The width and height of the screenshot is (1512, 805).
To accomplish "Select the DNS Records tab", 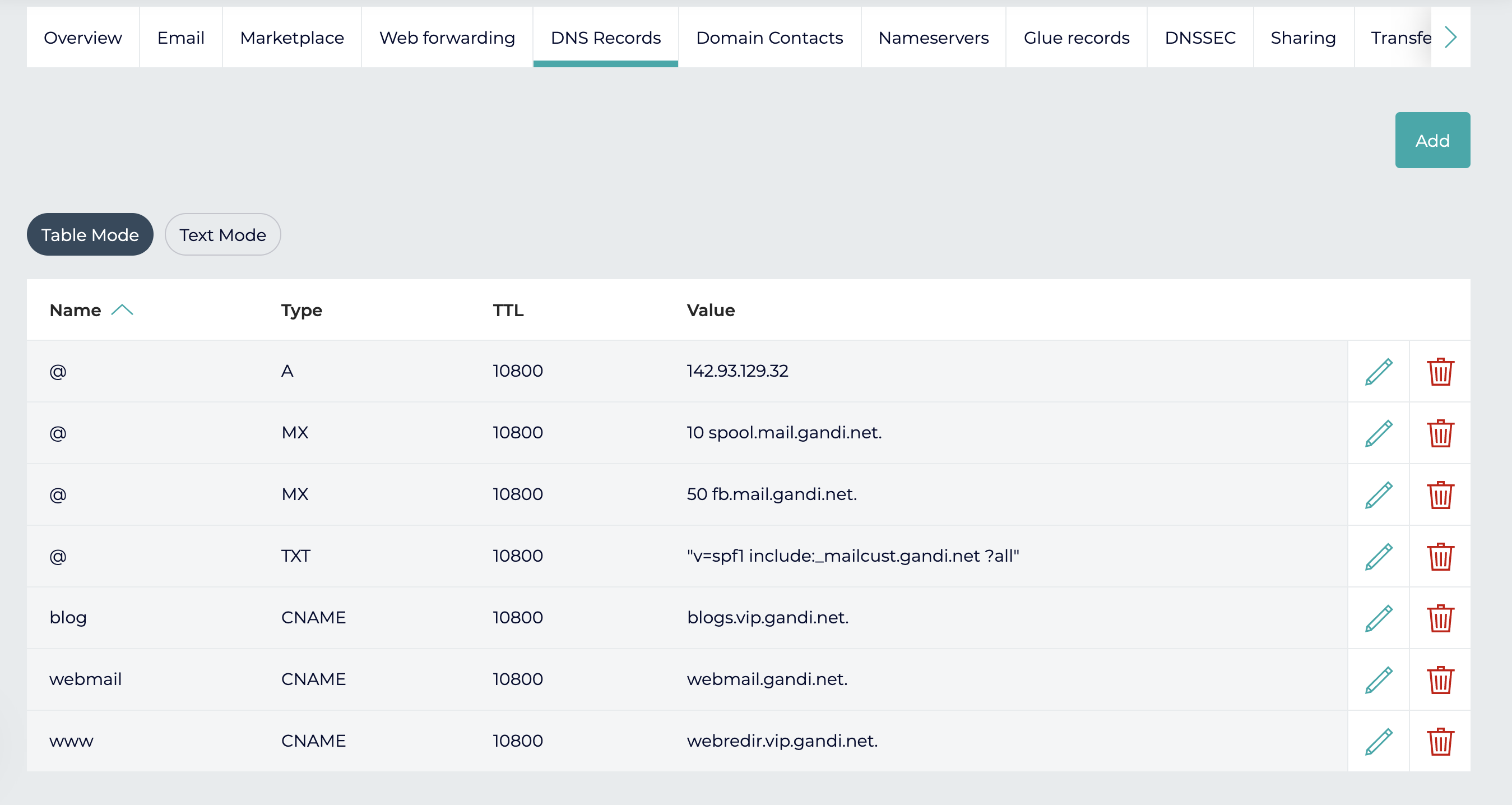I will tap(606, 37).
